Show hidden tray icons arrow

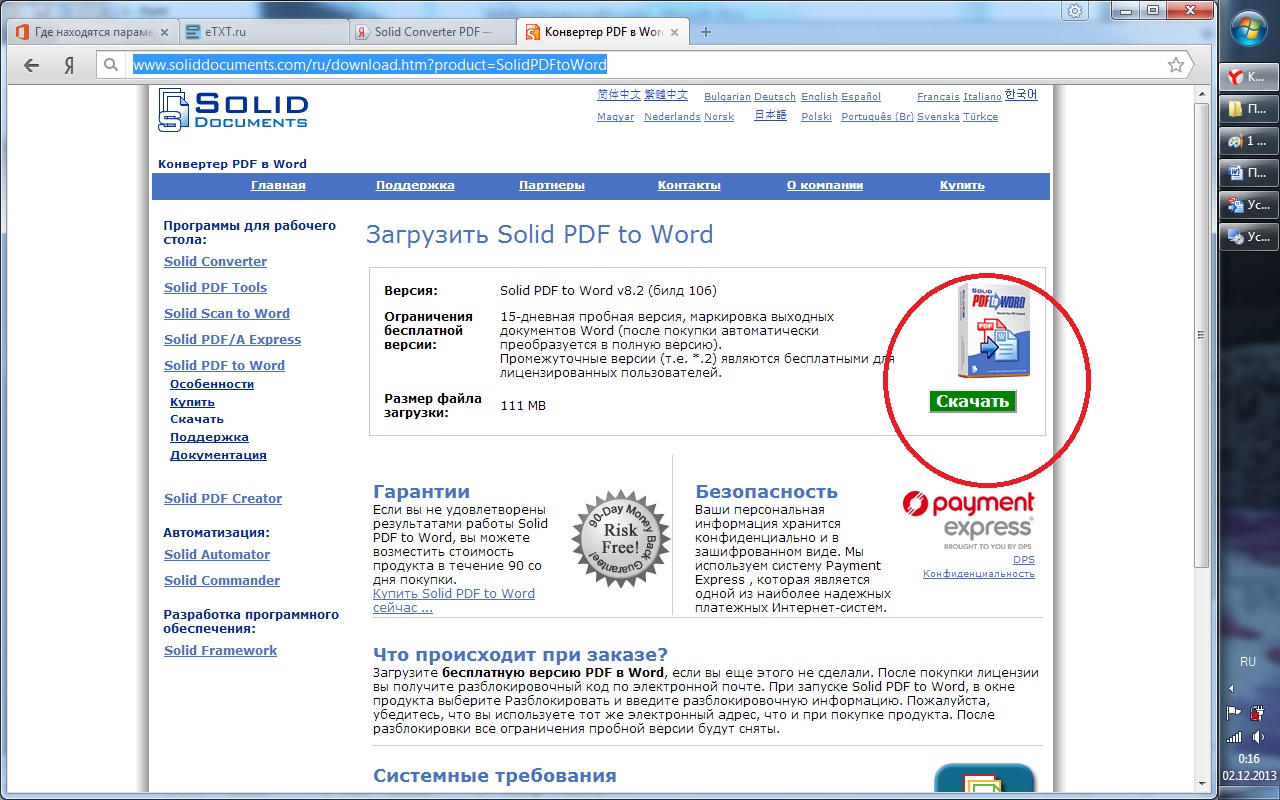point(1230,688)
